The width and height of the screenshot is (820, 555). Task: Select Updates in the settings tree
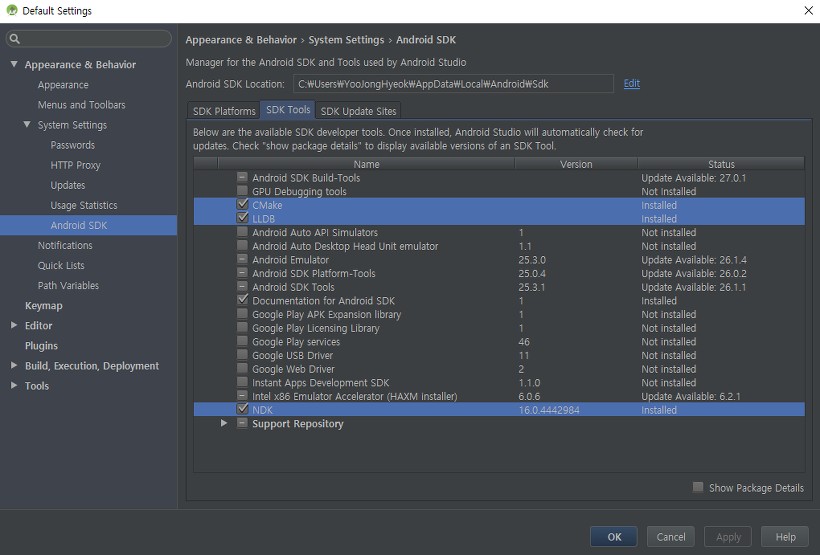[x=68, y=185]
